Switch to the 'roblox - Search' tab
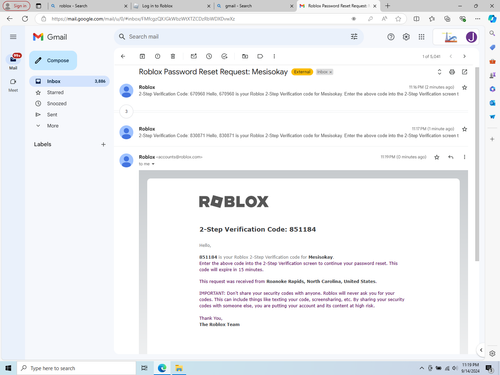 click(x=88, y=6)
